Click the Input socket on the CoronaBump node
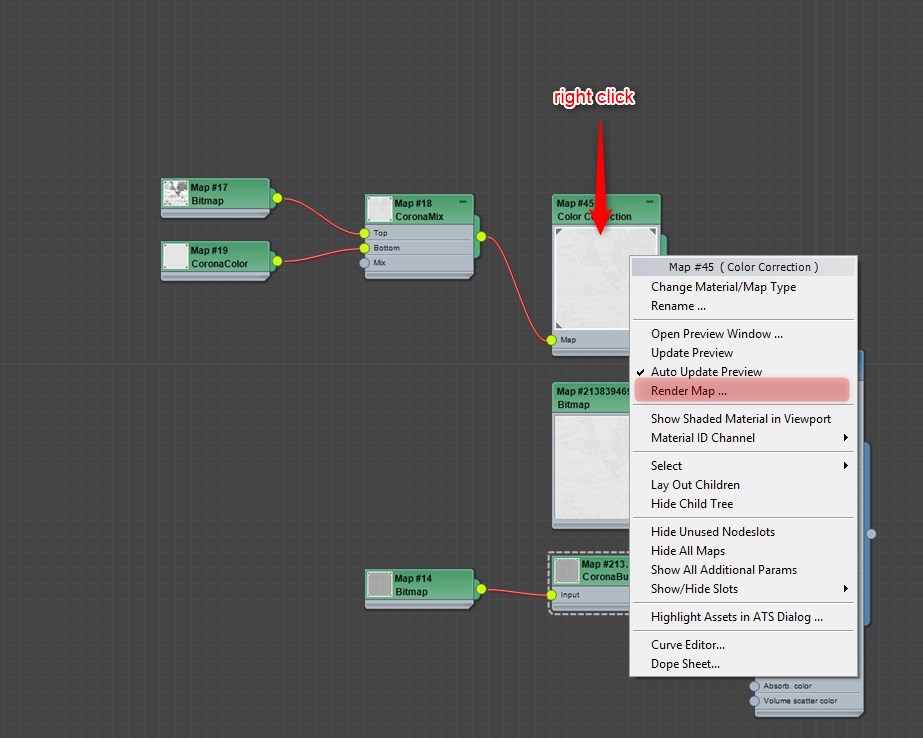Screen dimensions: 923x738 (x=551, y=595)
